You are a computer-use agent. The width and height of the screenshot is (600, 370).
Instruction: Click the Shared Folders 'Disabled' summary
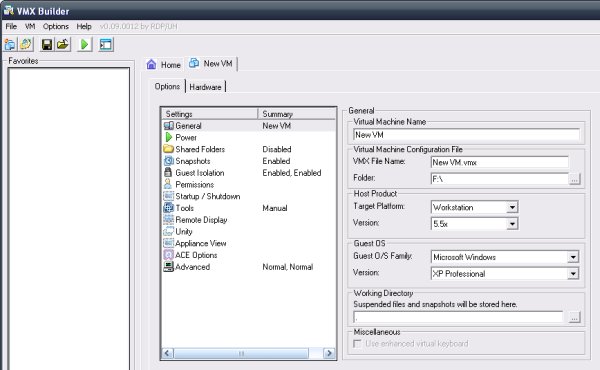(x=277, y=149)
